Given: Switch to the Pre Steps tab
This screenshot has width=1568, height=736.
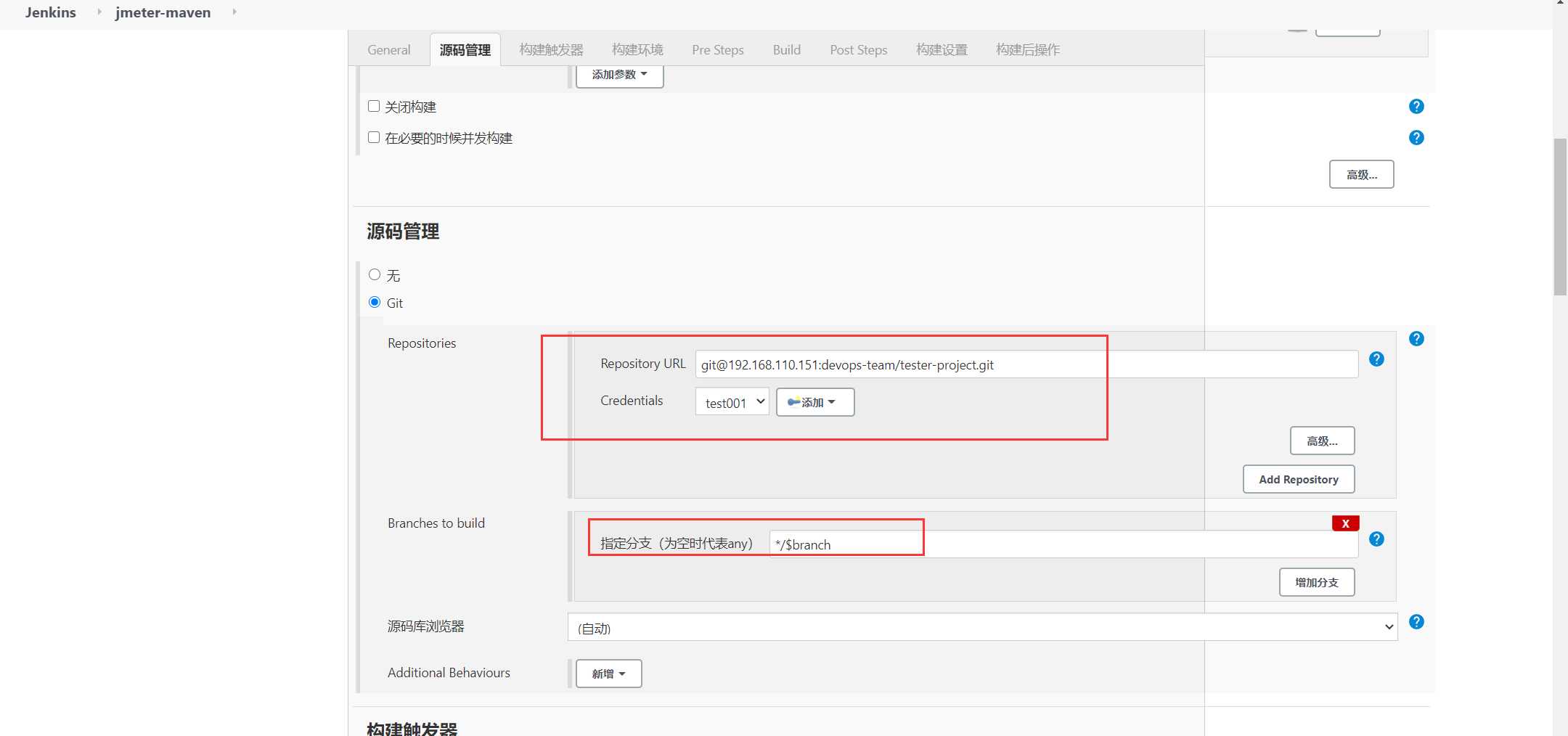Looking at the screenshot, I should point(718,50).
